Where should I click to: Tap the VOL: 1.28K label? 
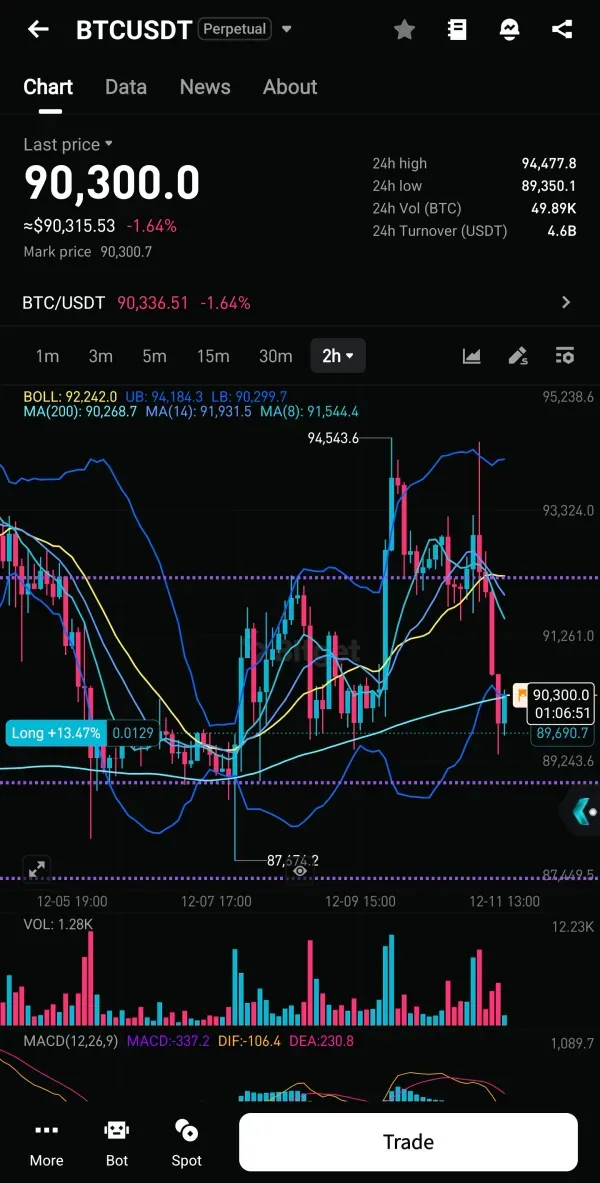57,924
